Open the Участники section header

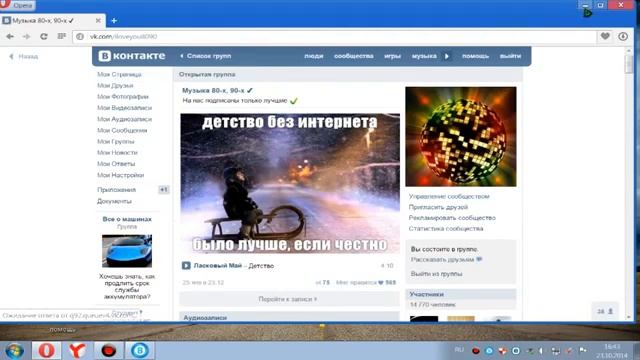(461, 294)
